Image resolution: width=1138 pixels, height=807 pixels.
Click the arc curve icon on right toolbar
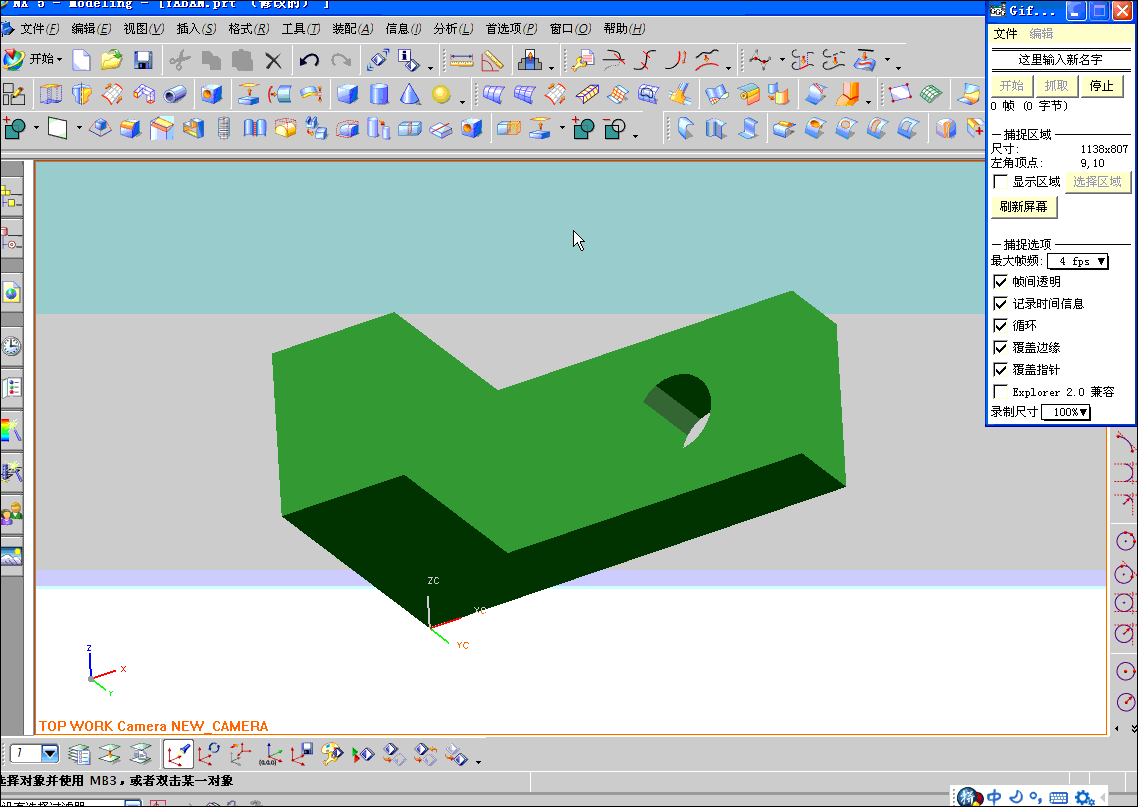[x=1125, y=442]
